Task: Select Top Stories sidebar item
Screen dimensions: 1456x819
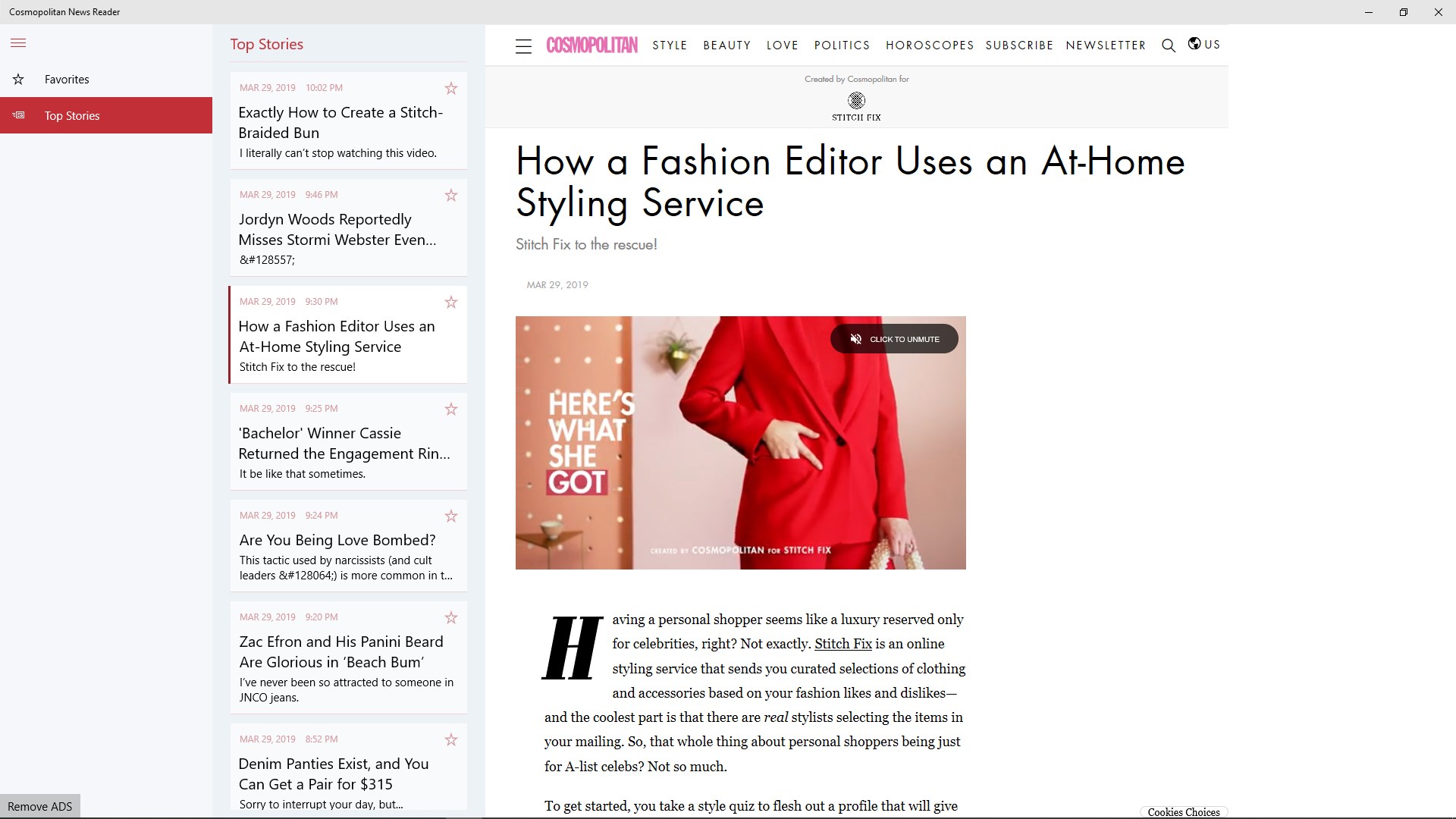Action: 72,116
